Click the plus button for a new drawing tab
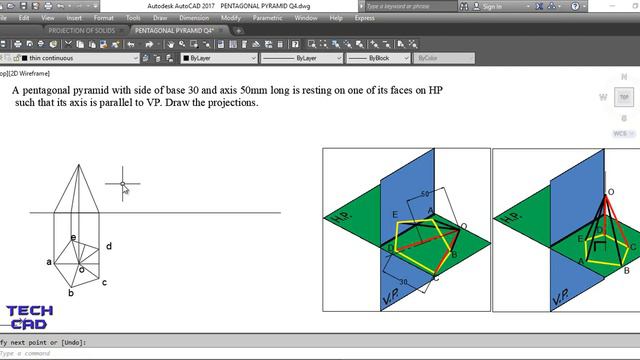This screenshot has height=360, width=640. pos(238,31)
